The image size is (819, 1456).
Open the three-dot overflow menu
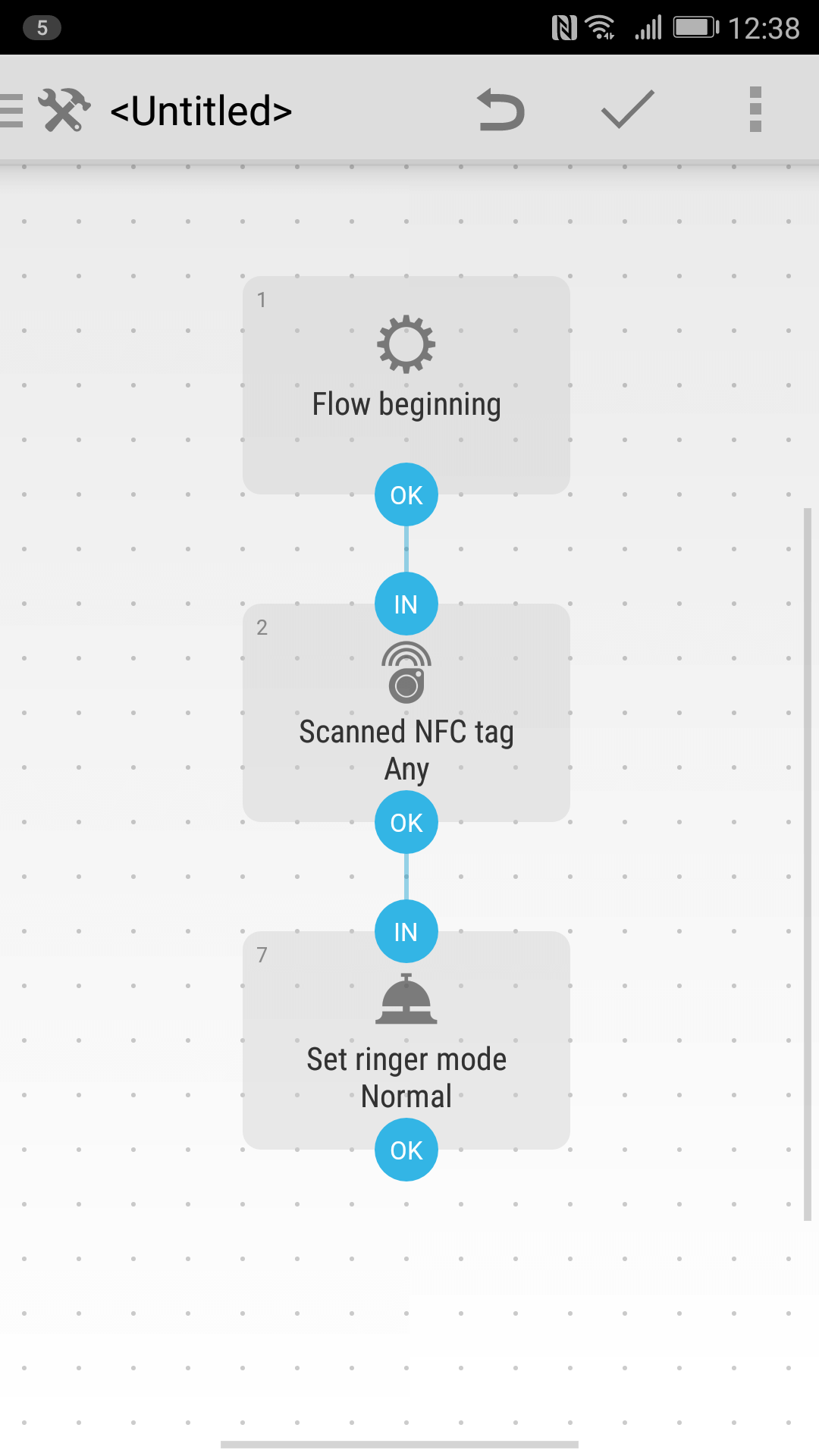[x=755, y=109]
